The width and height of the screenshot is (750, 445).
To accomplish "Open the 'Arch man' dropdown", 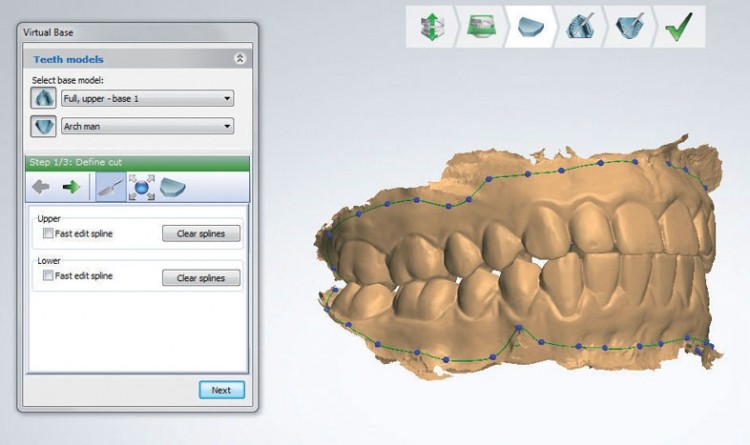I will 147,126.
